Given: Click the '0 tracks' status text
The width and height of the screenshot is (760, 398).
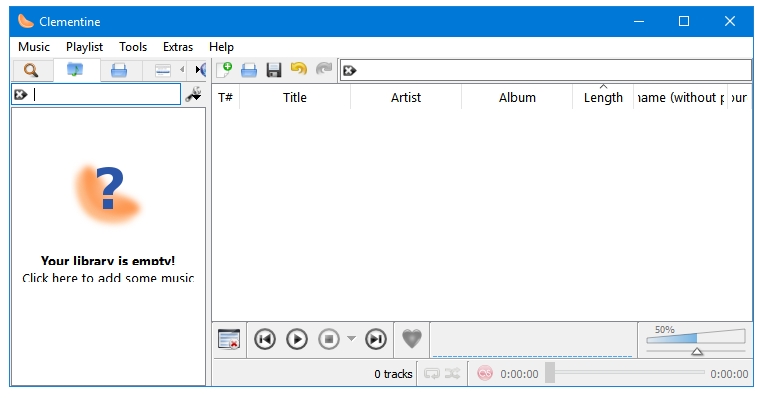Looking at the screenshot, I should [x=393, y=374].
